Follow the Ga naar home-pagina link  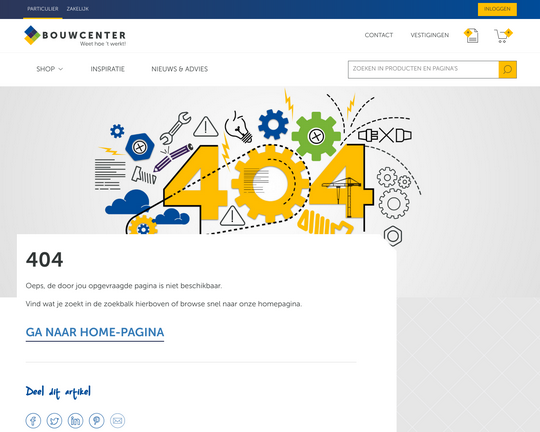tap(95, 332)
